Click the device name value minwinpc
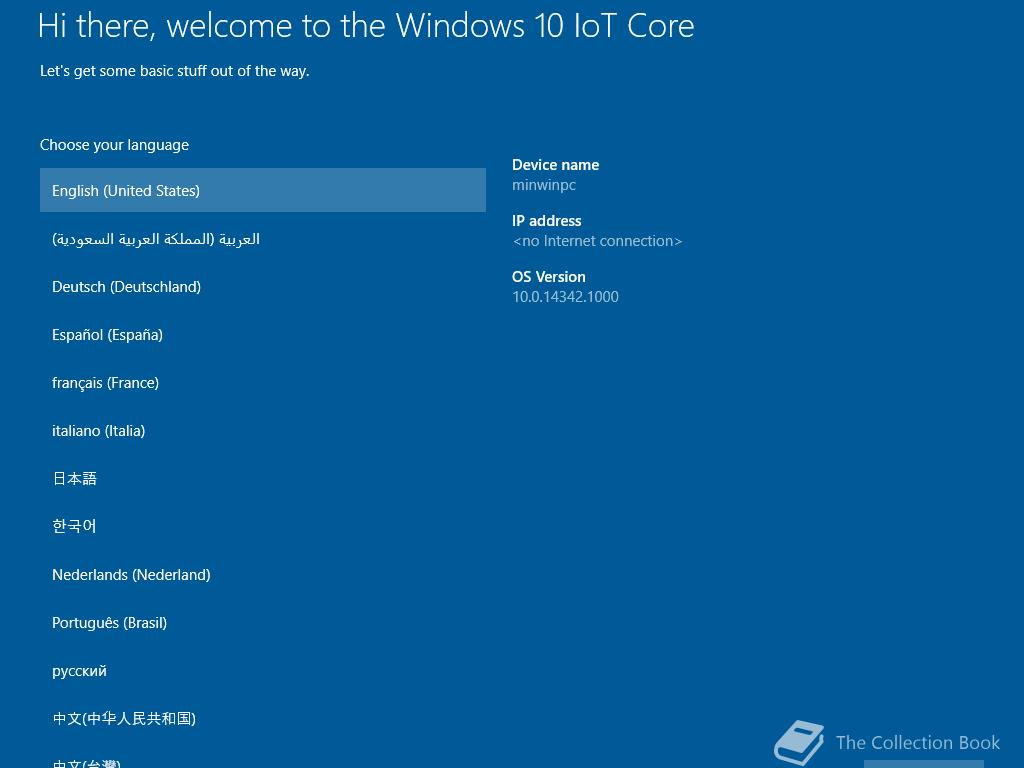 pyautogui.click(x=544, y=185)
